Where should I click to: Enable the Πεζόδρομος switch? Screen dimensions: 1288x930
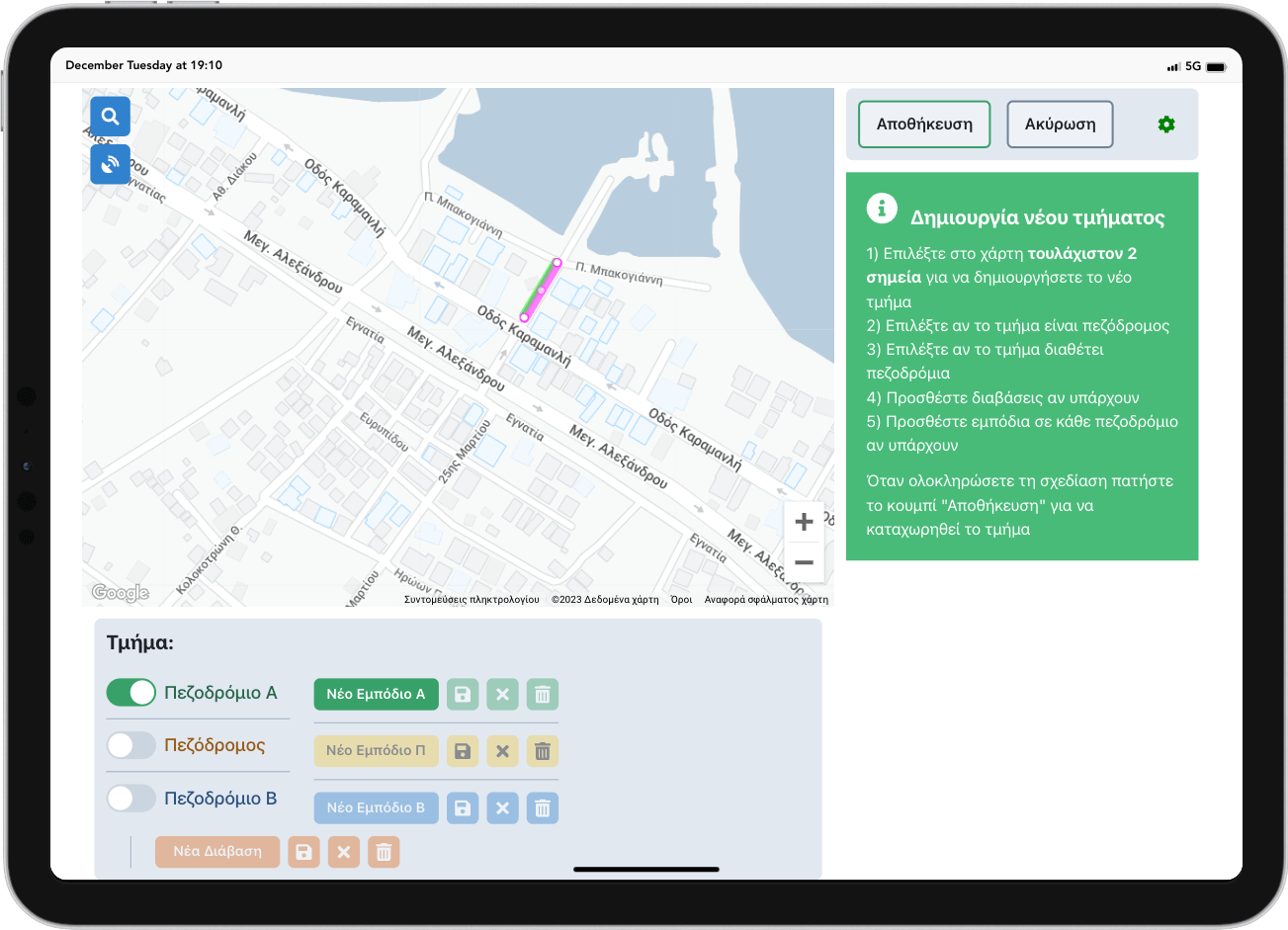[131, 745]
